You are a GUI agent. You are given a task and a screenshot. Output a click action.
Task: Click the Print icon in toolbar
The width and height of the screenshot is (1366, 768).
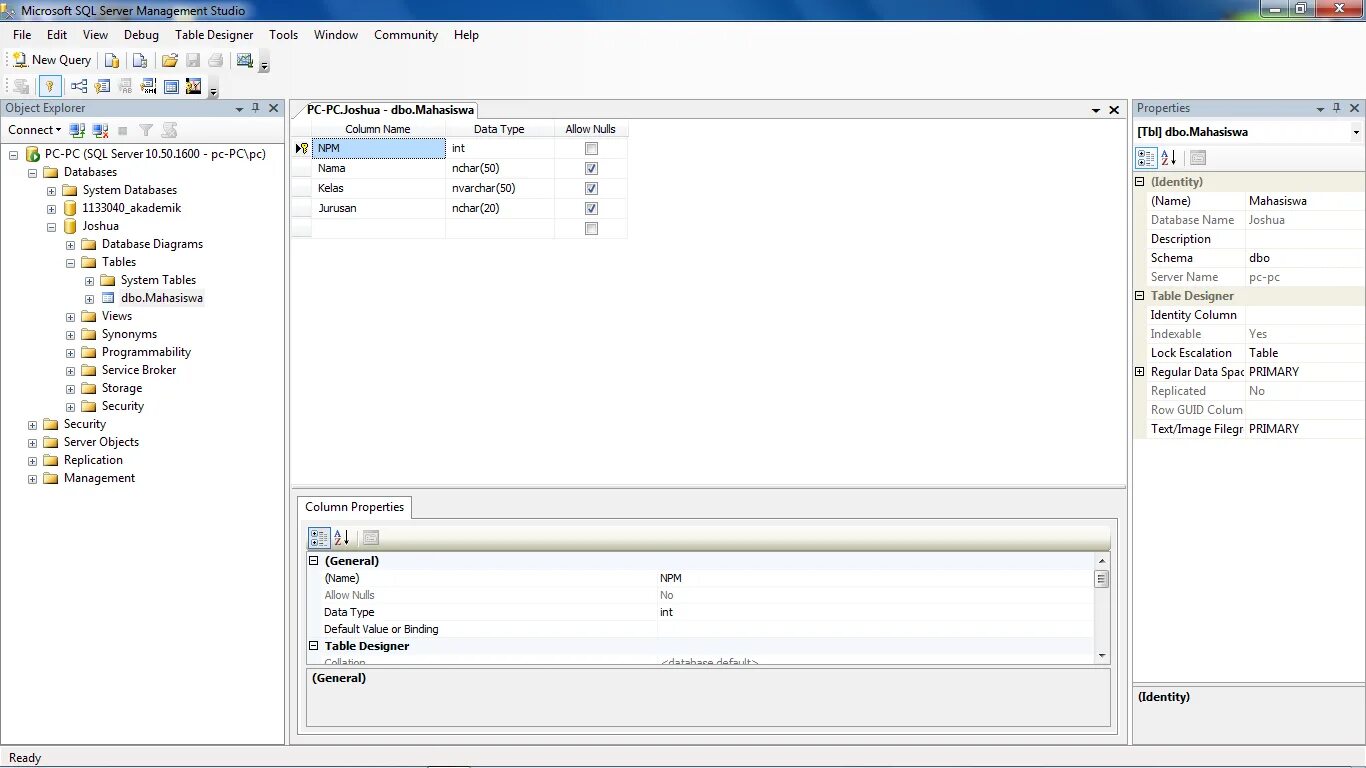pyautogui.click(x=216, y=61)
